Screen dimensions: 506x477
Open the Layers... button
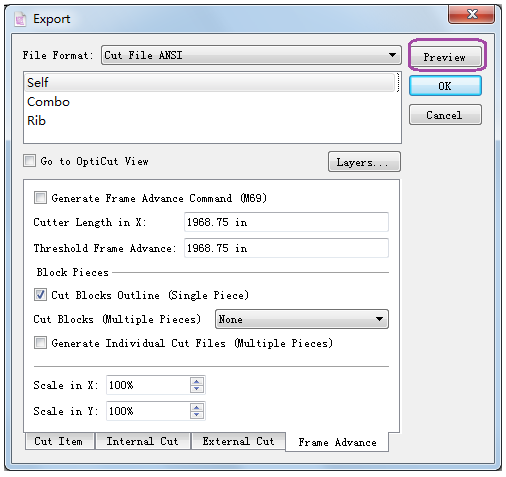coord(364,162)
